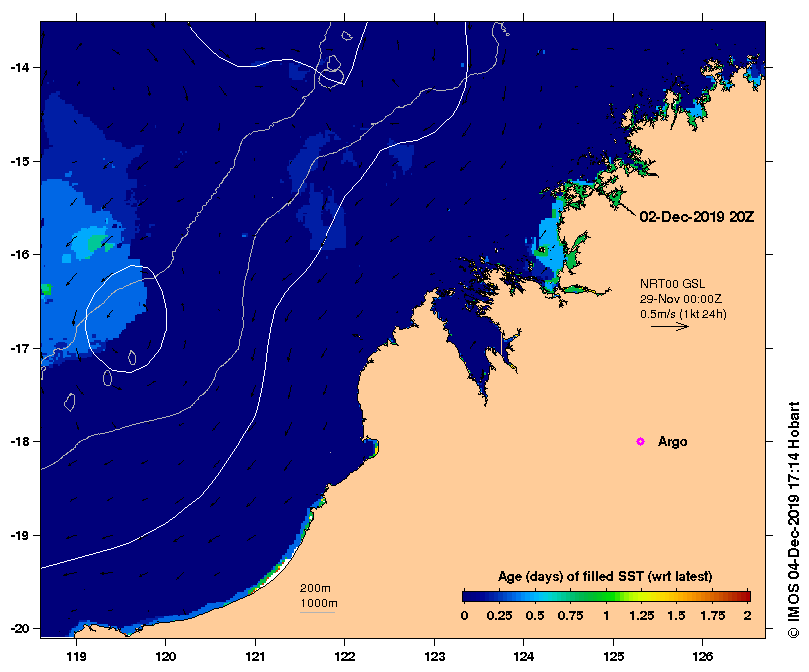
Task: Click the velocity scale arrow under 0.5m/s
Action: tap(670, 326)
